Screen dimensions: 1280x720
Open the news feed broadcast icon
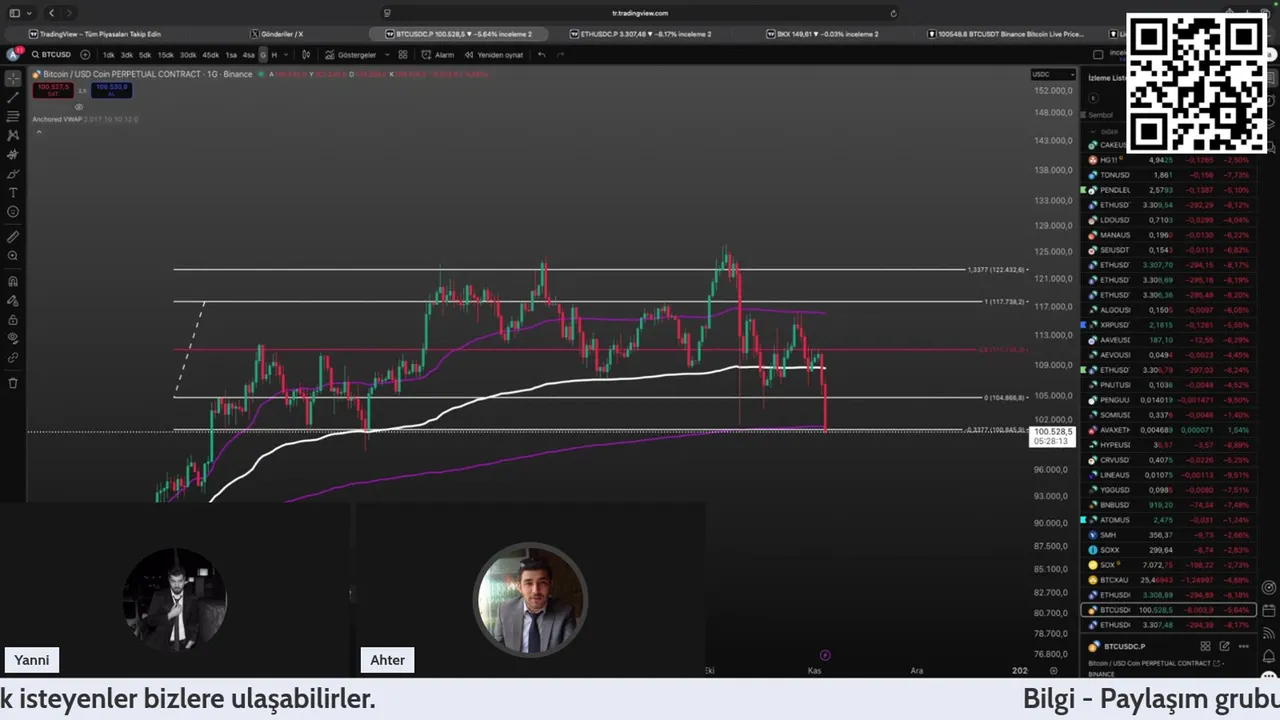[x=1269, y=632]
